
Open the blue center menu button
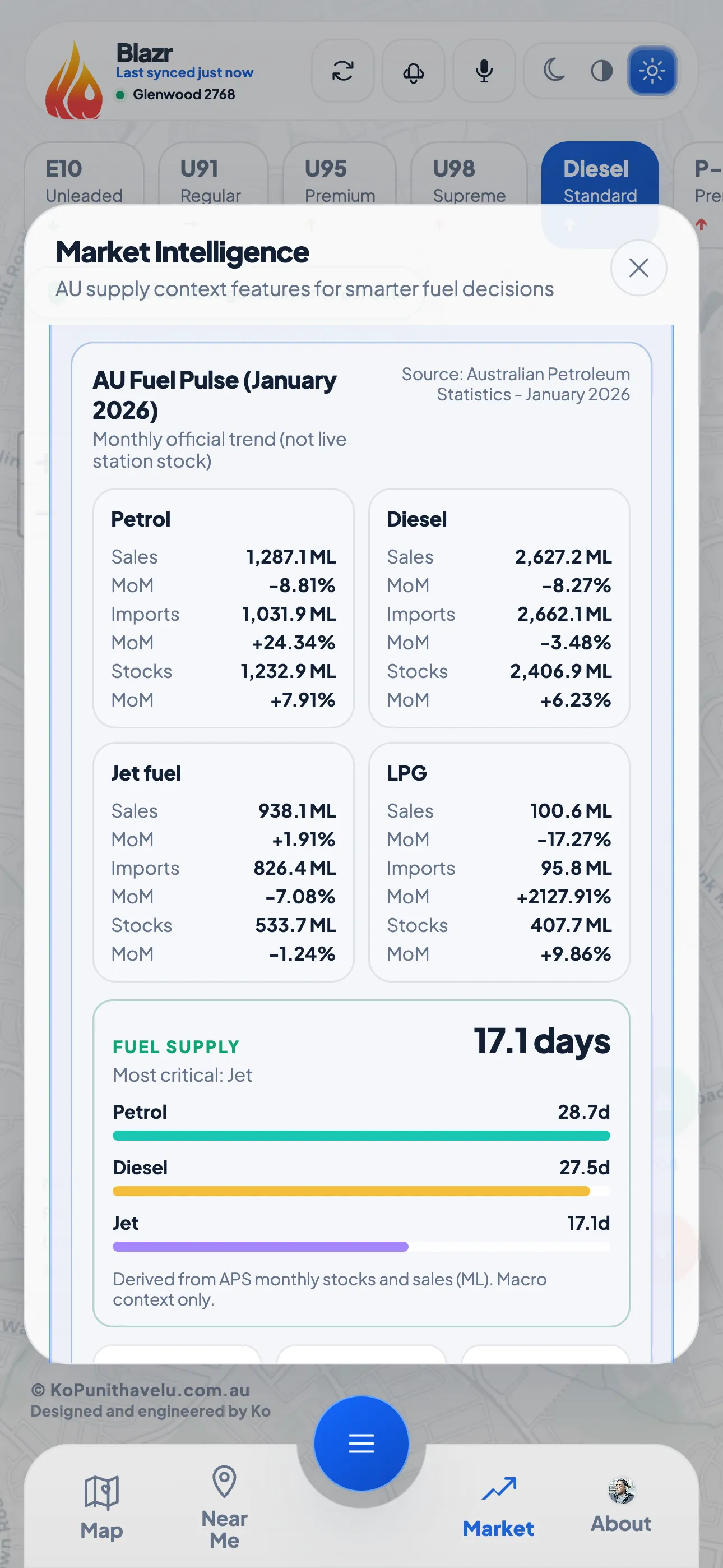361,1443
